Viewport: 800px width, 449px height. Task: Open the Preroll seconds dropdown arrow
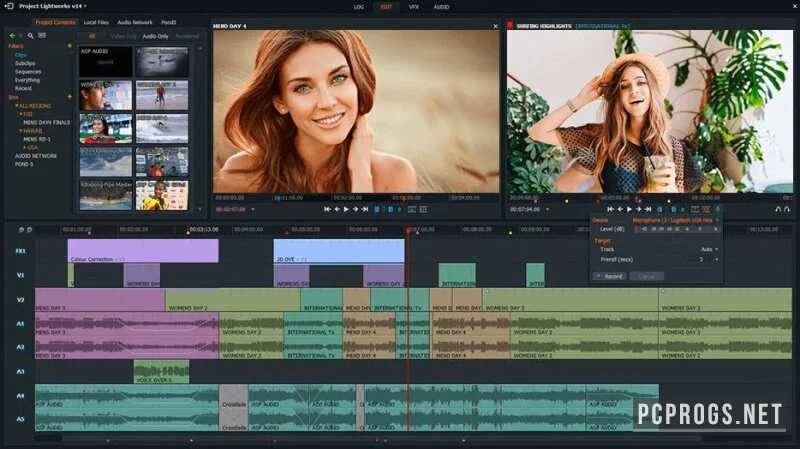click(x=717, y=259)
